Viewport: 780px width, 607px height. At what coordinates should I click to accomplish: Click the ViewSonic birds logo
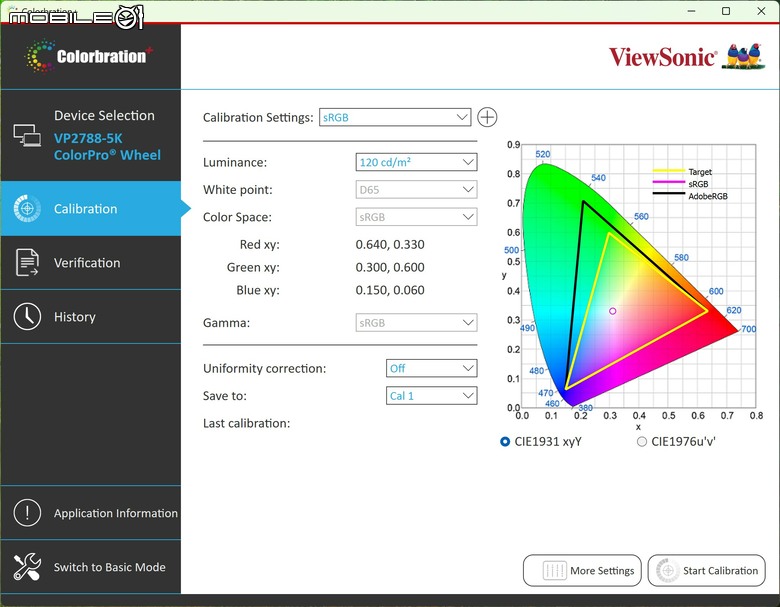(744, 56)
